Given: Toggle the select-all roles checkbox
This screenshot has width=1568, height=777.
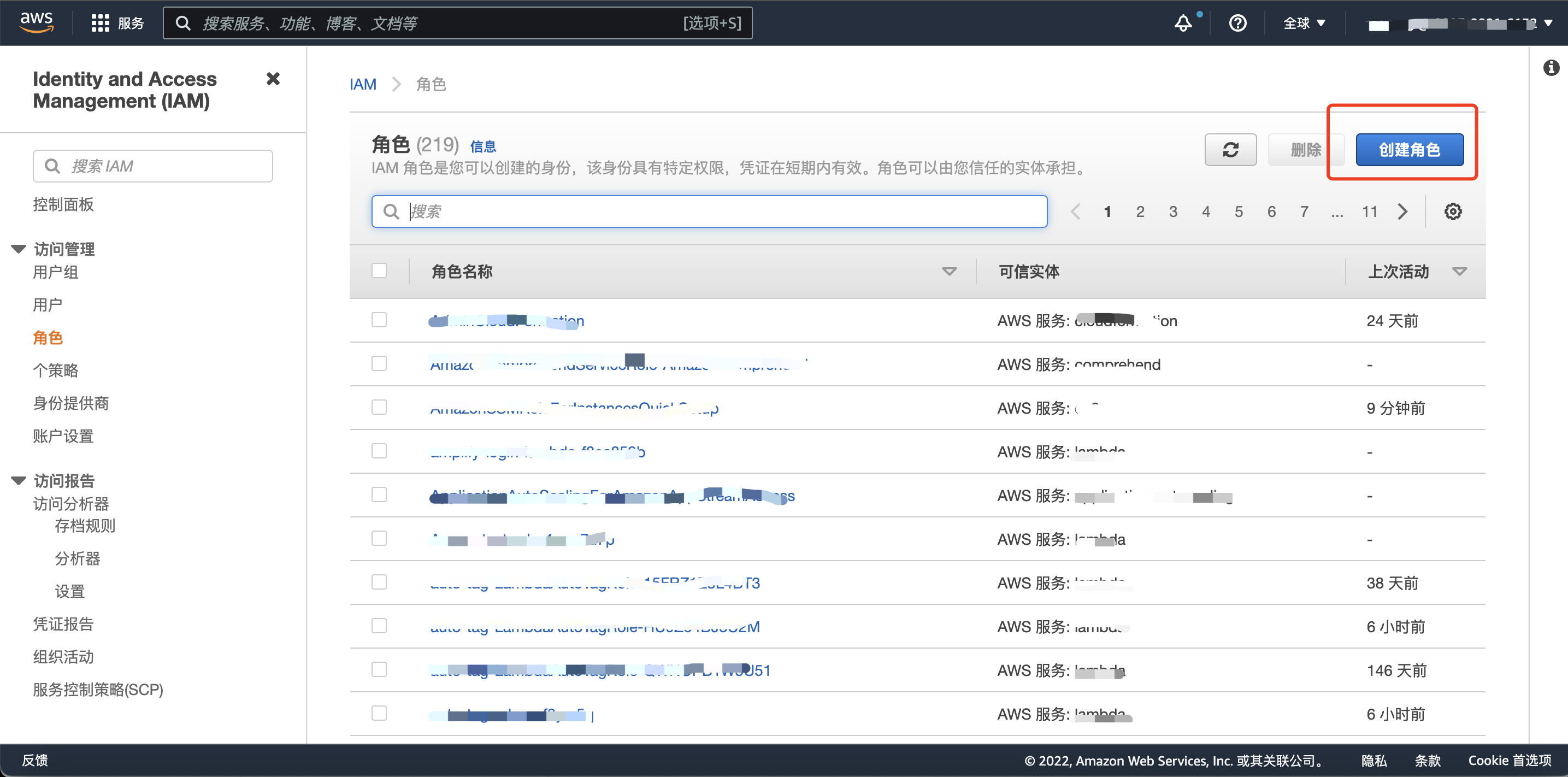Looking at the screenshot, I should 379,270.
